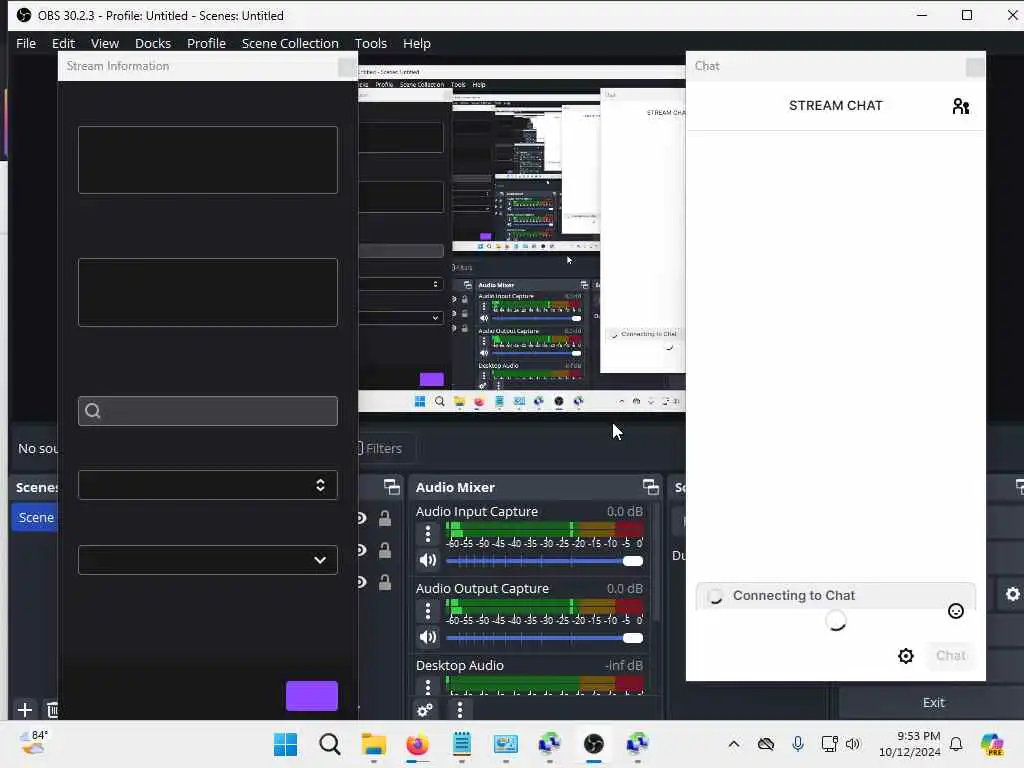The width and height of the screenshot is (1024, 768).
Task: Close the Stream Information dock
Action: click(x=347, y=67)
